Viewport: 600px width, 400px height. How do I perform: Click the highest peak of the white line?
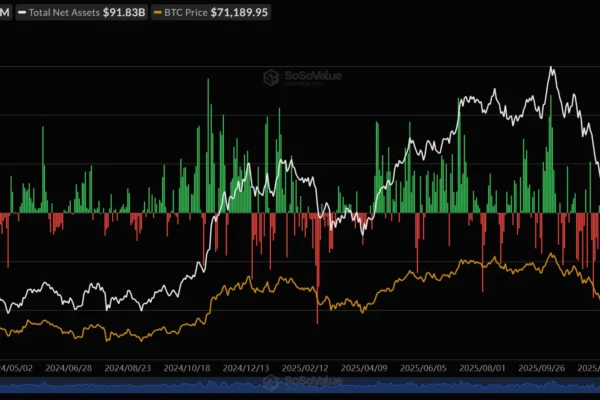click(x=551, y=68)
